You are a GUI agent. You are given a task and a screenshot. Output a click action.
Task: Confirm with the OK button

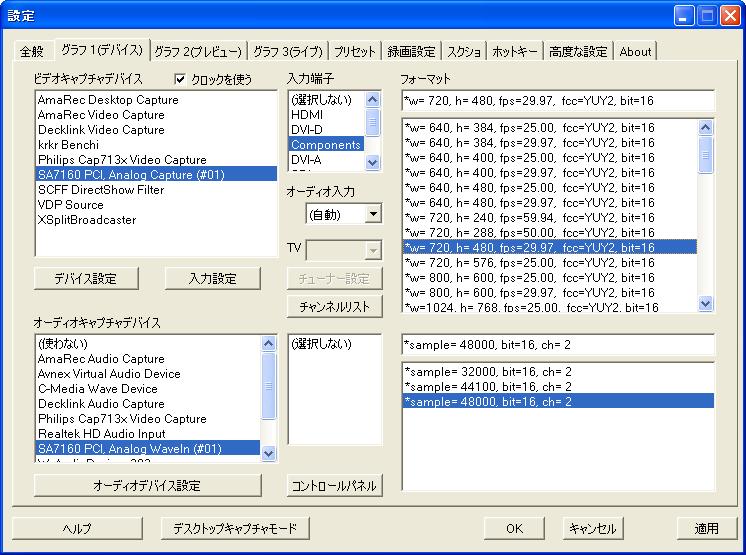point(514,528)
